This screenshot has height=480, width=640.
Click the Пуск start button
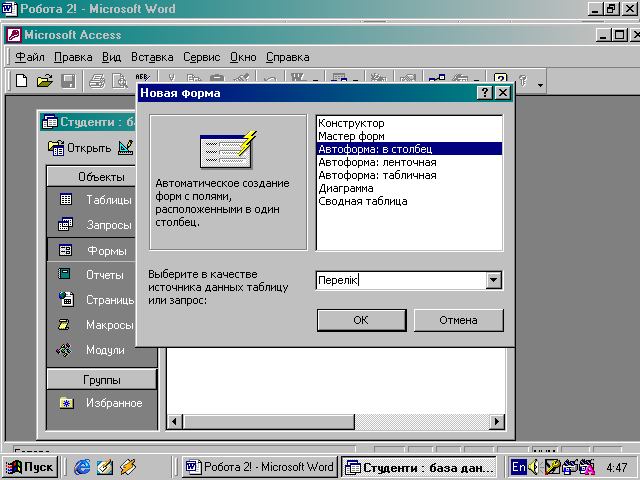(x=29, y=467)
